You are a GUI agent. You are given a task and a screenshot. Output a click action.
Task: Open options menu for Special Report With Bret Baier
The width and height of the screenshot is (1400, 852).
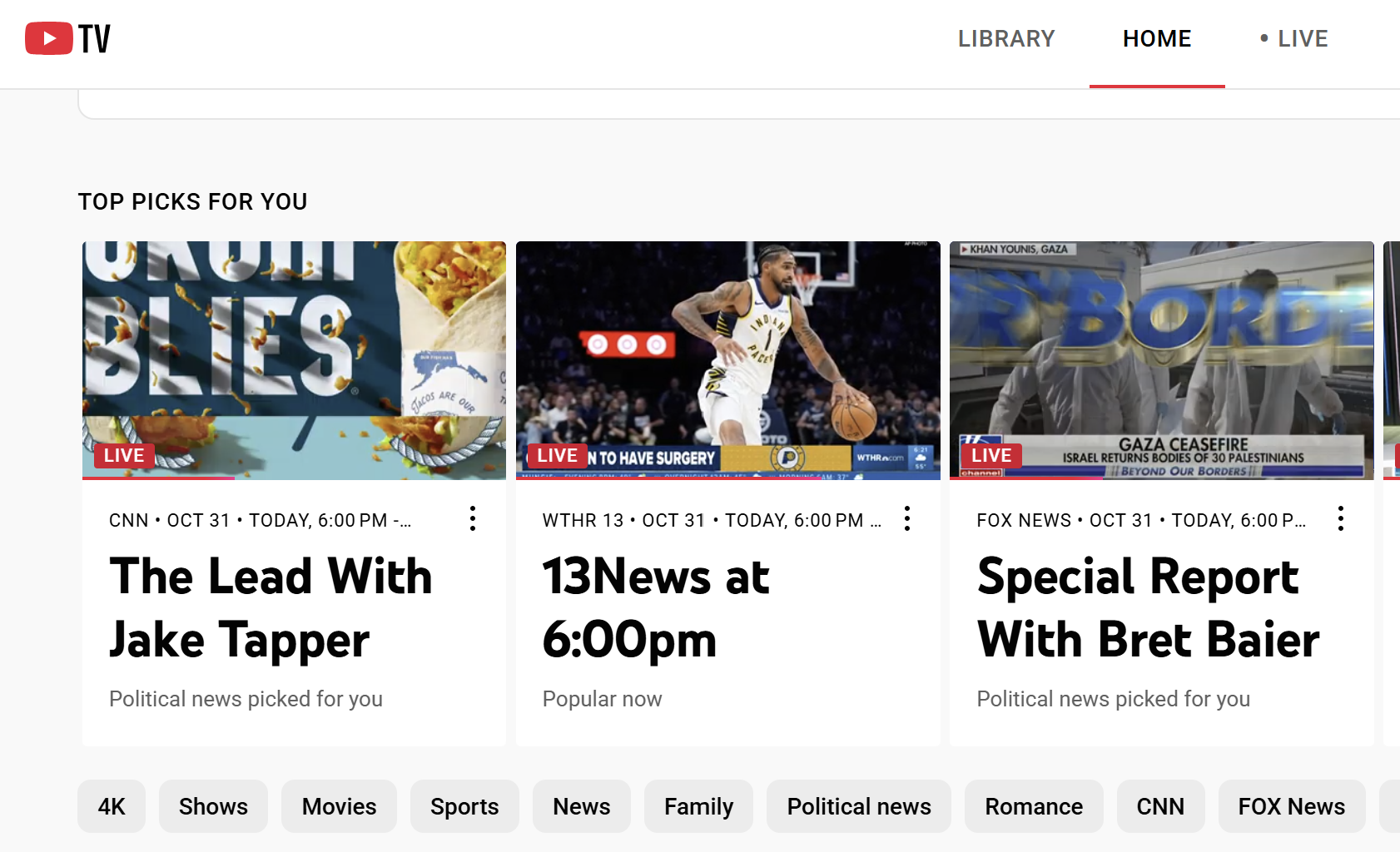tap(1341, 518)
